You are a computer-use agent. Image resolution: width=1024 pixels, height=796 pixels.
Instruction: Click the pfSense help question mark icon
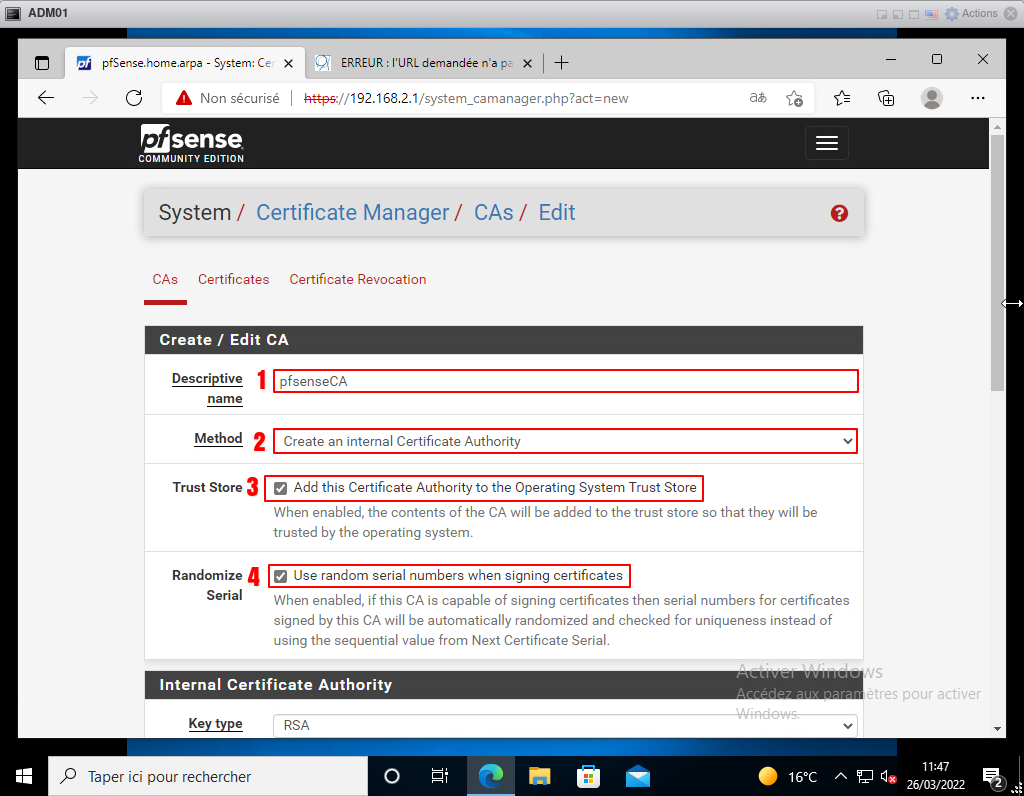coord(839,213)
